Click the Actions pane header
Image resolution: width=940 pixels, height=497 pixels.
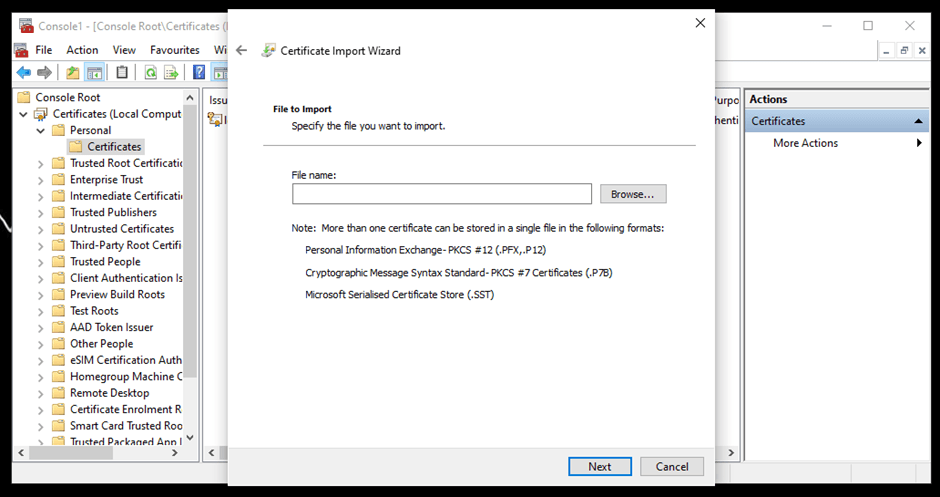click(x=837, y=100)
